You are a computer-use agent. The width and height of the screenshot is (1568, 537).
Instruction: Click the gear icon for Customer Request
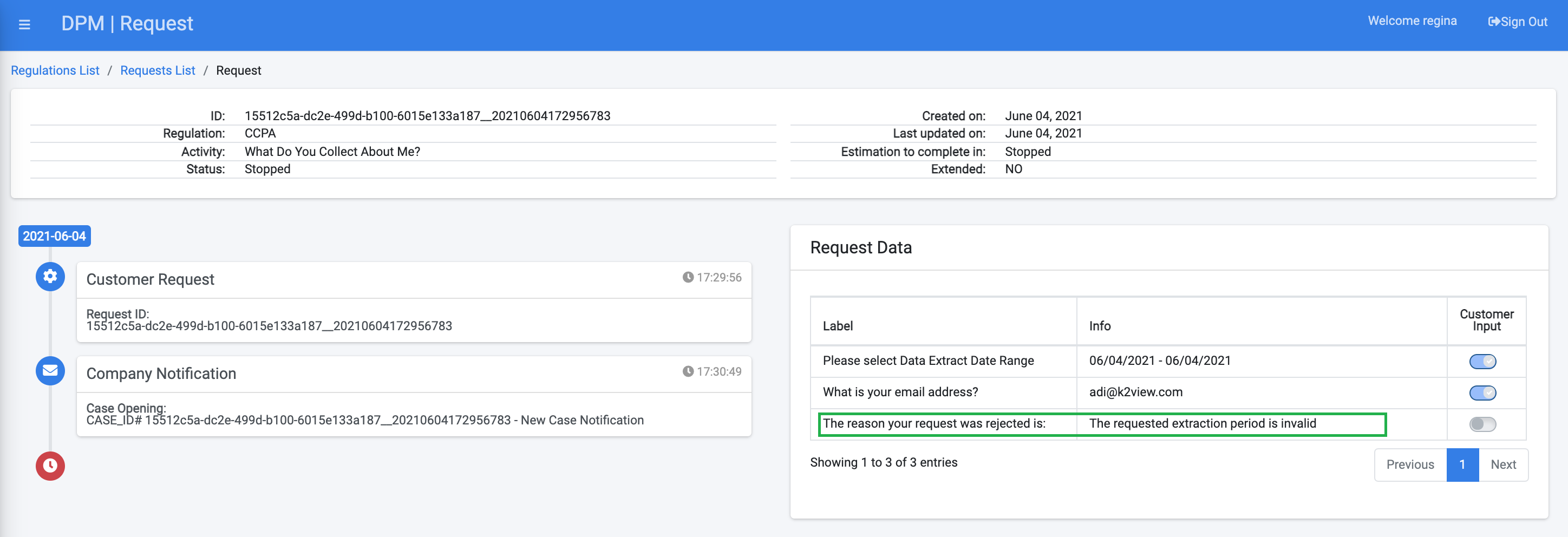click(50, 277)
